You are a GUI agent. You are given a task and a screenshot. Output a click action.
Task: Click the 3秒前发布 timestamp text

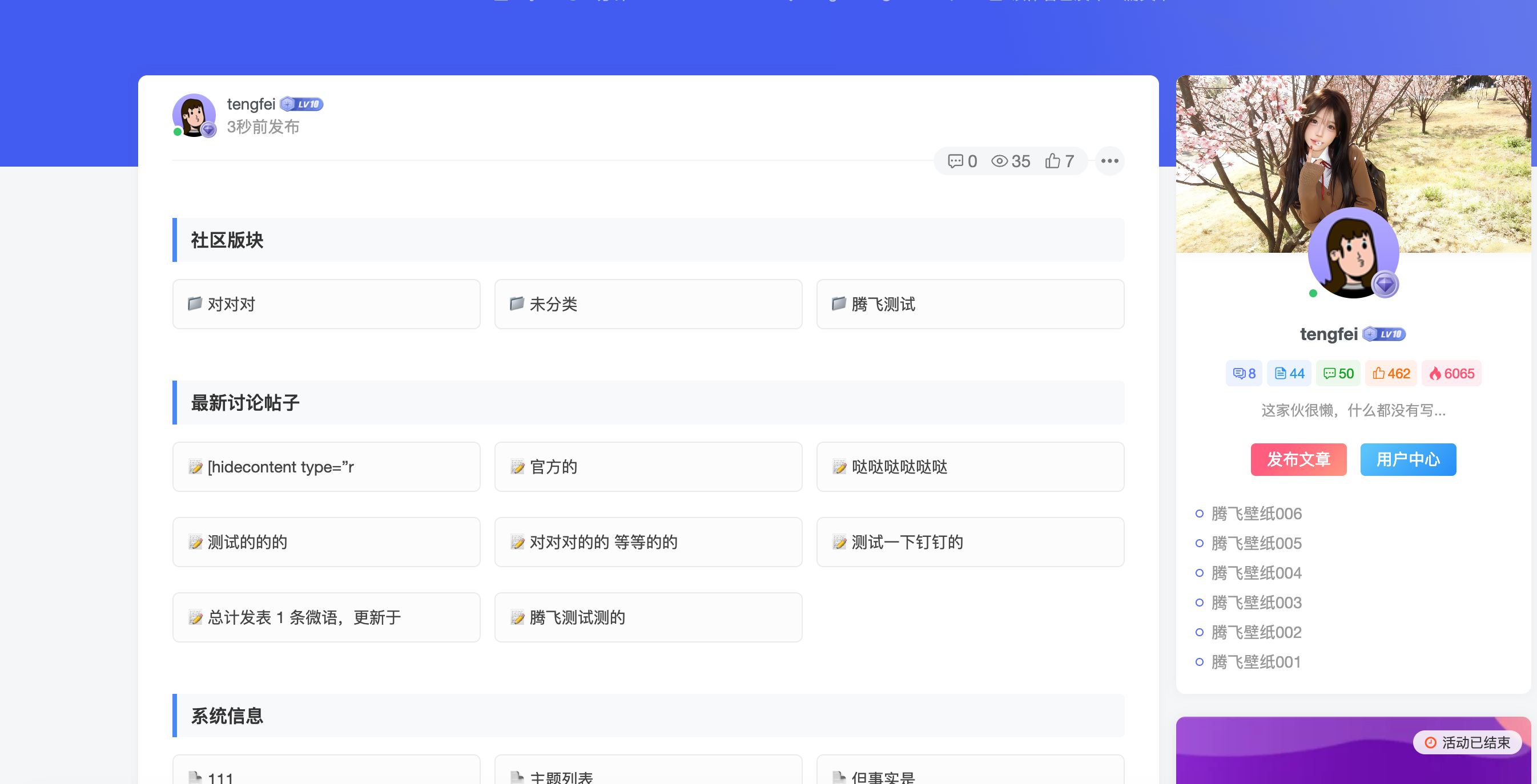(263, 127)
